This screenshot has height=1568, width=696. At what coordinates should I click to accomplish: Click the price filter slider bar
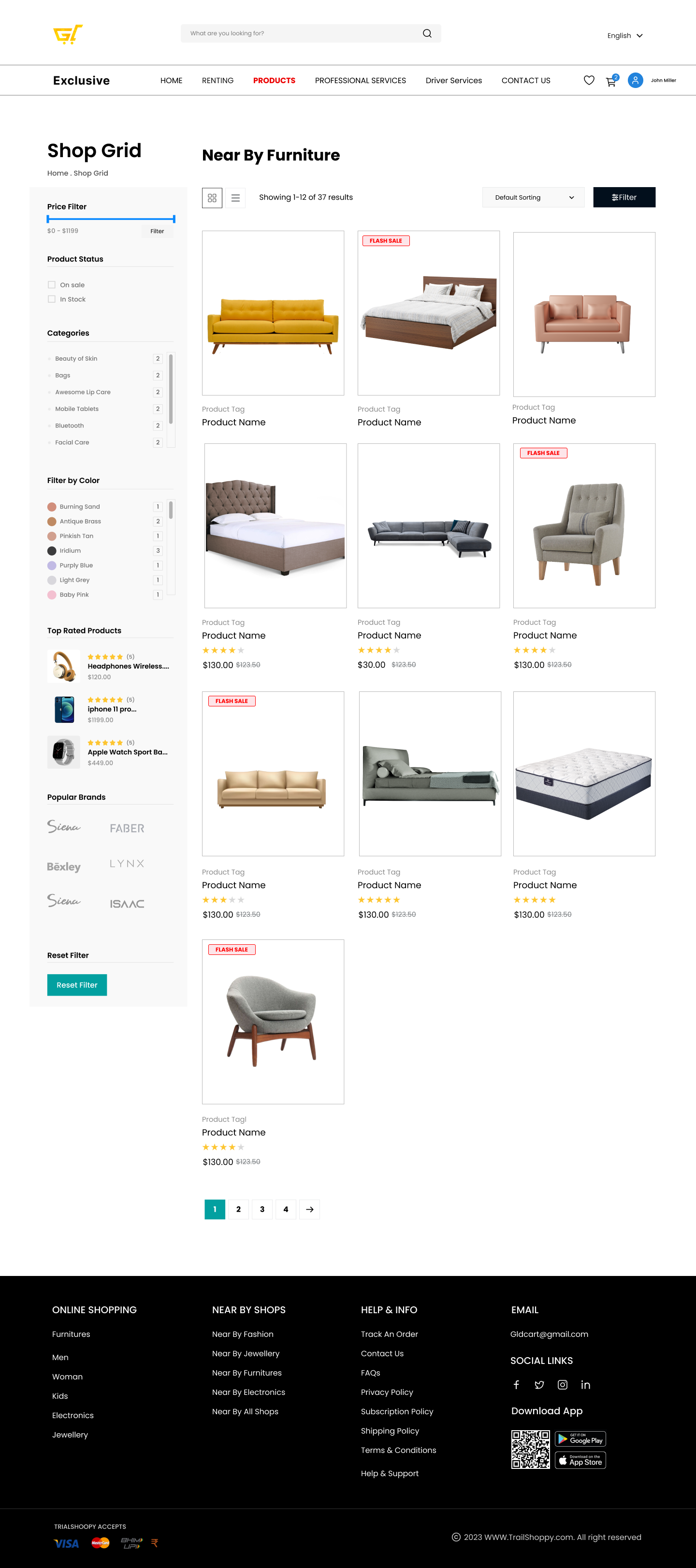tap(111, 219)
